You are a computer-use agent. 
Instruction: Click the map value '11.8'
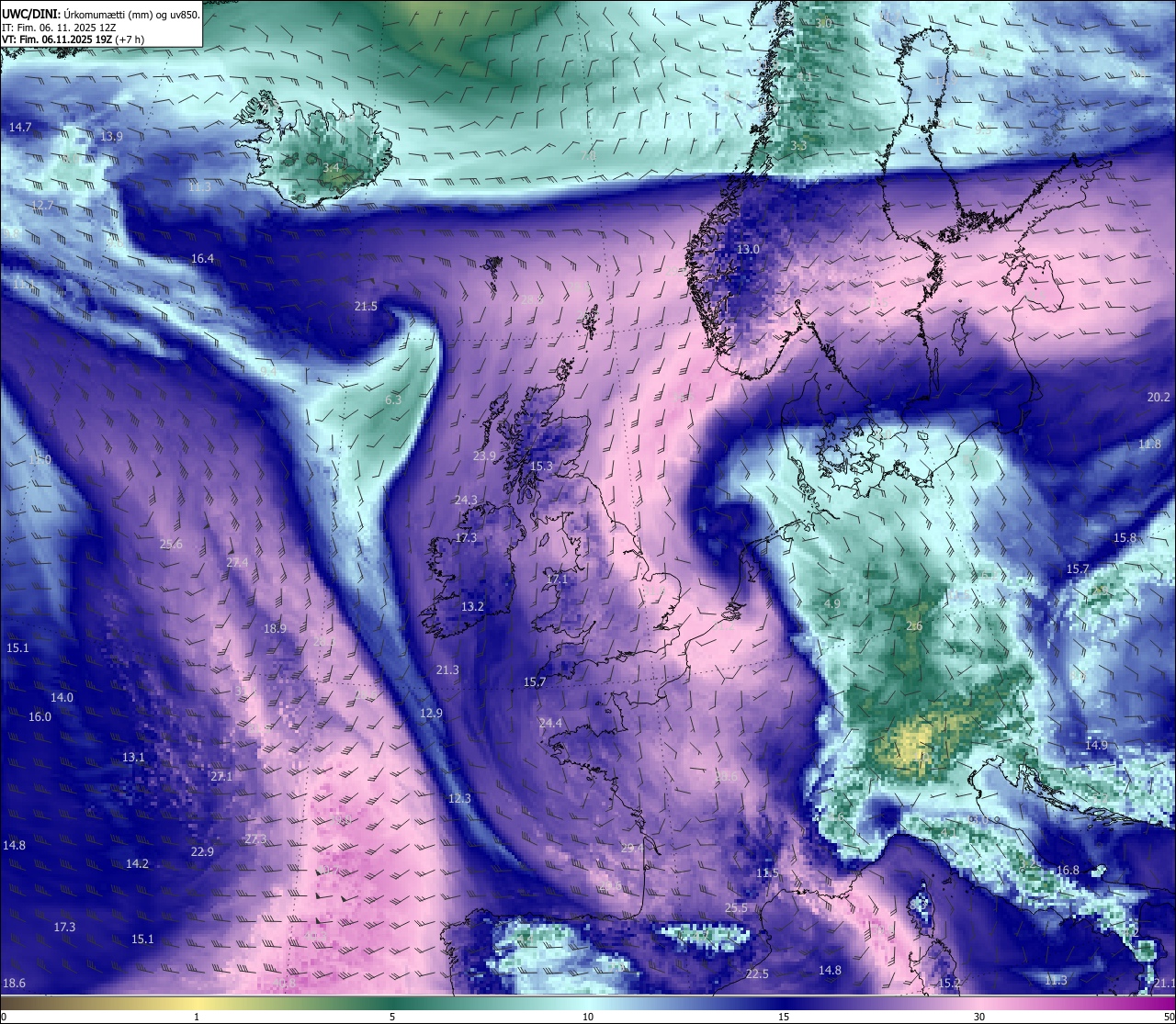[x=1149, y=444]
